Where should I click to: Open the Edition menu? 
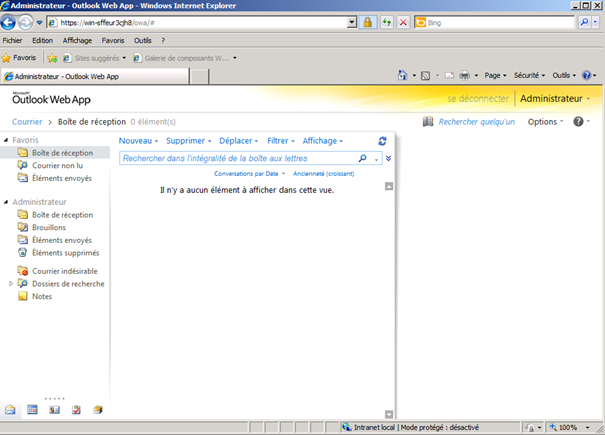(42, 41)
